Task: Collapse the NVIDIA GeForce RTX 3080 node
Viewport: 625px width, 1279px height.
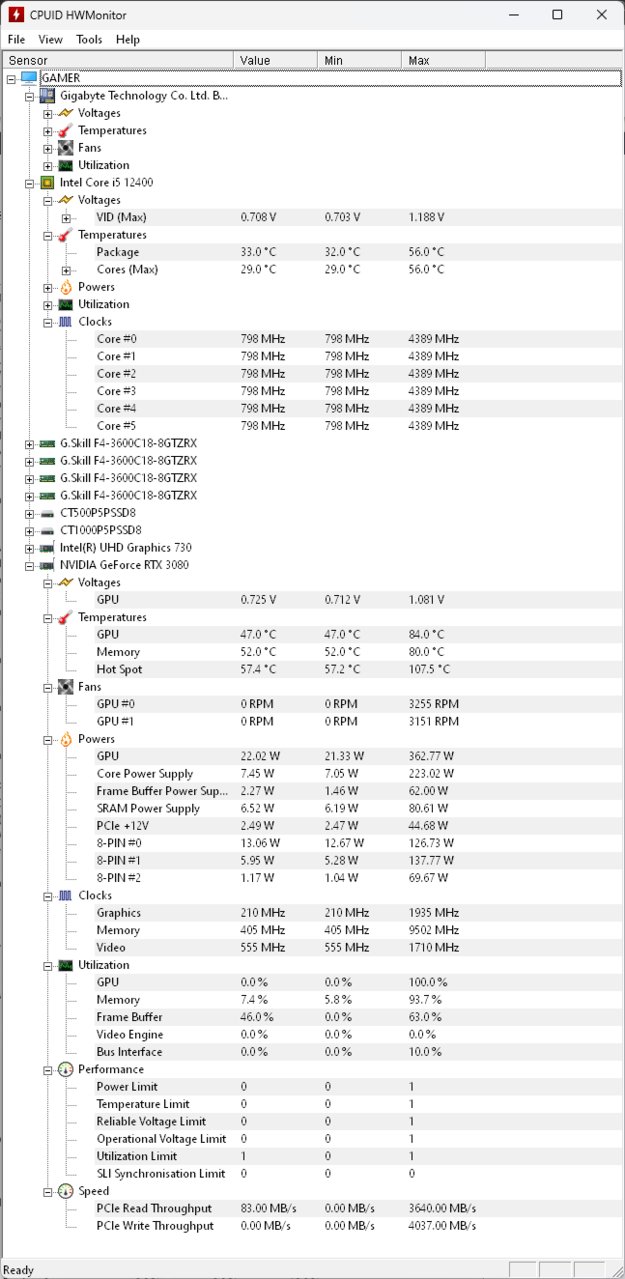Action: 29,566
